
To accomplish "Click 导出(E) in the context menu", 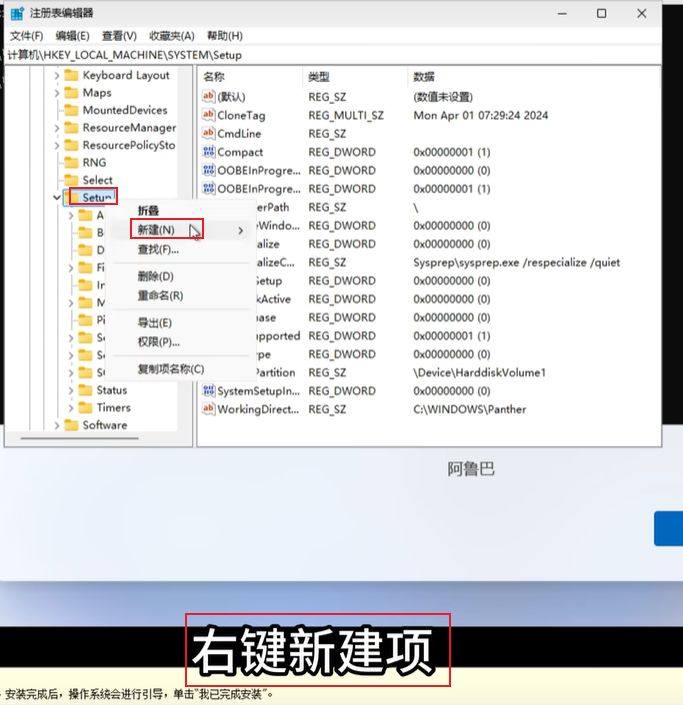I will (x=154, y=323).
